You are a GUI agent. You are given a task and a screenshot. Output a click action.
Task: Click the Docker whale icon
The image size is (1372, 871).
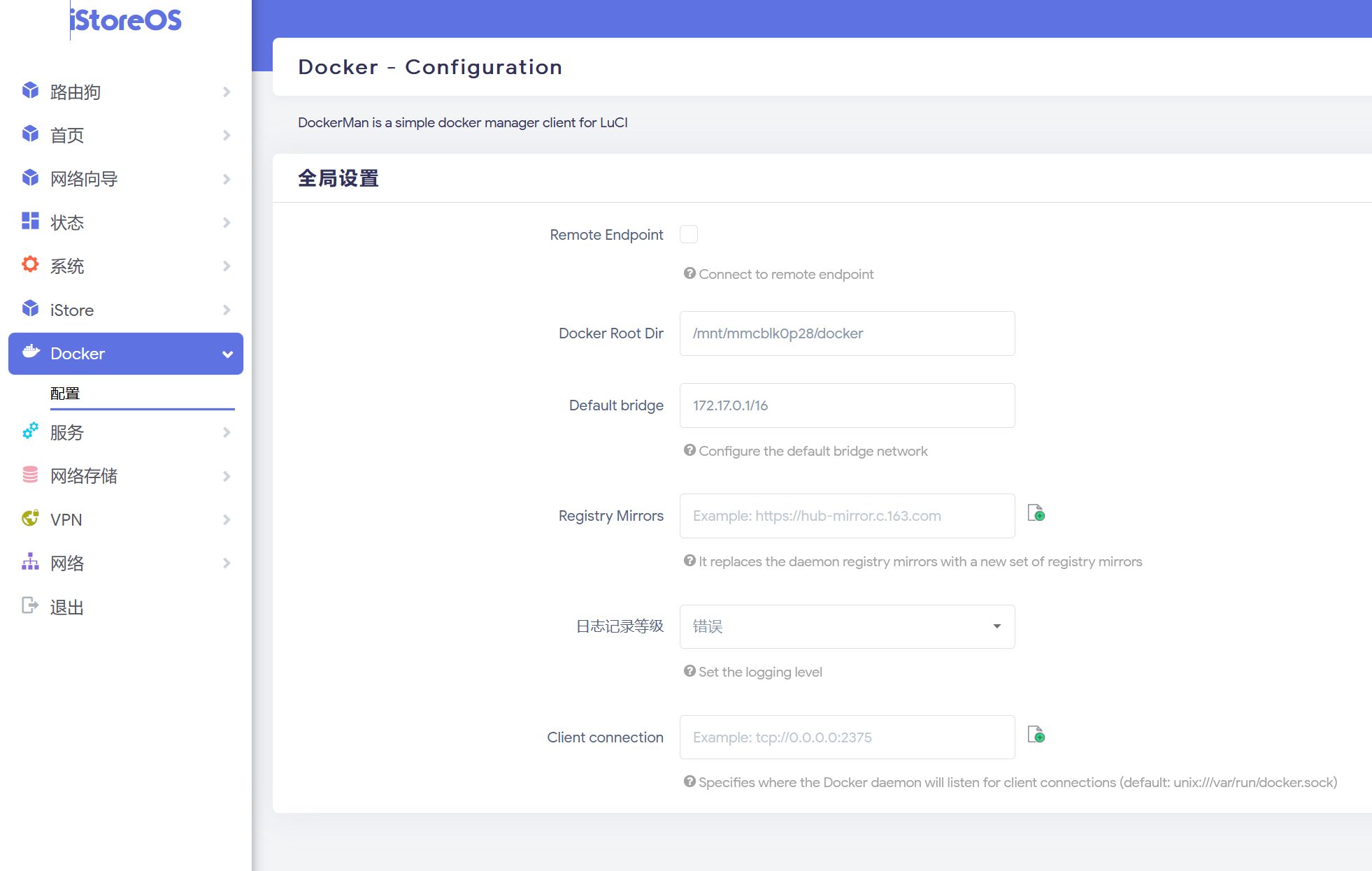coord(31,352)
